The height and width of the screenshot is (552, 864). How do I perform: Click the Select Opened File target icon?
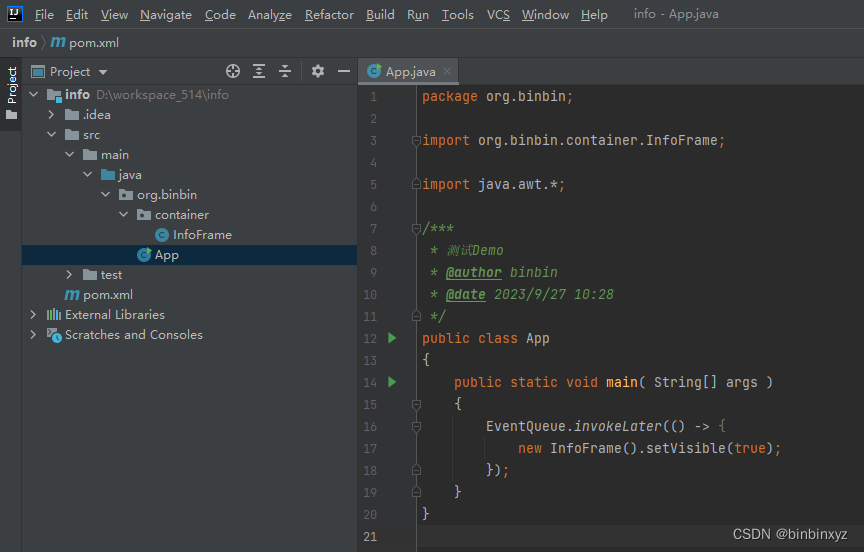pos(233,71)
